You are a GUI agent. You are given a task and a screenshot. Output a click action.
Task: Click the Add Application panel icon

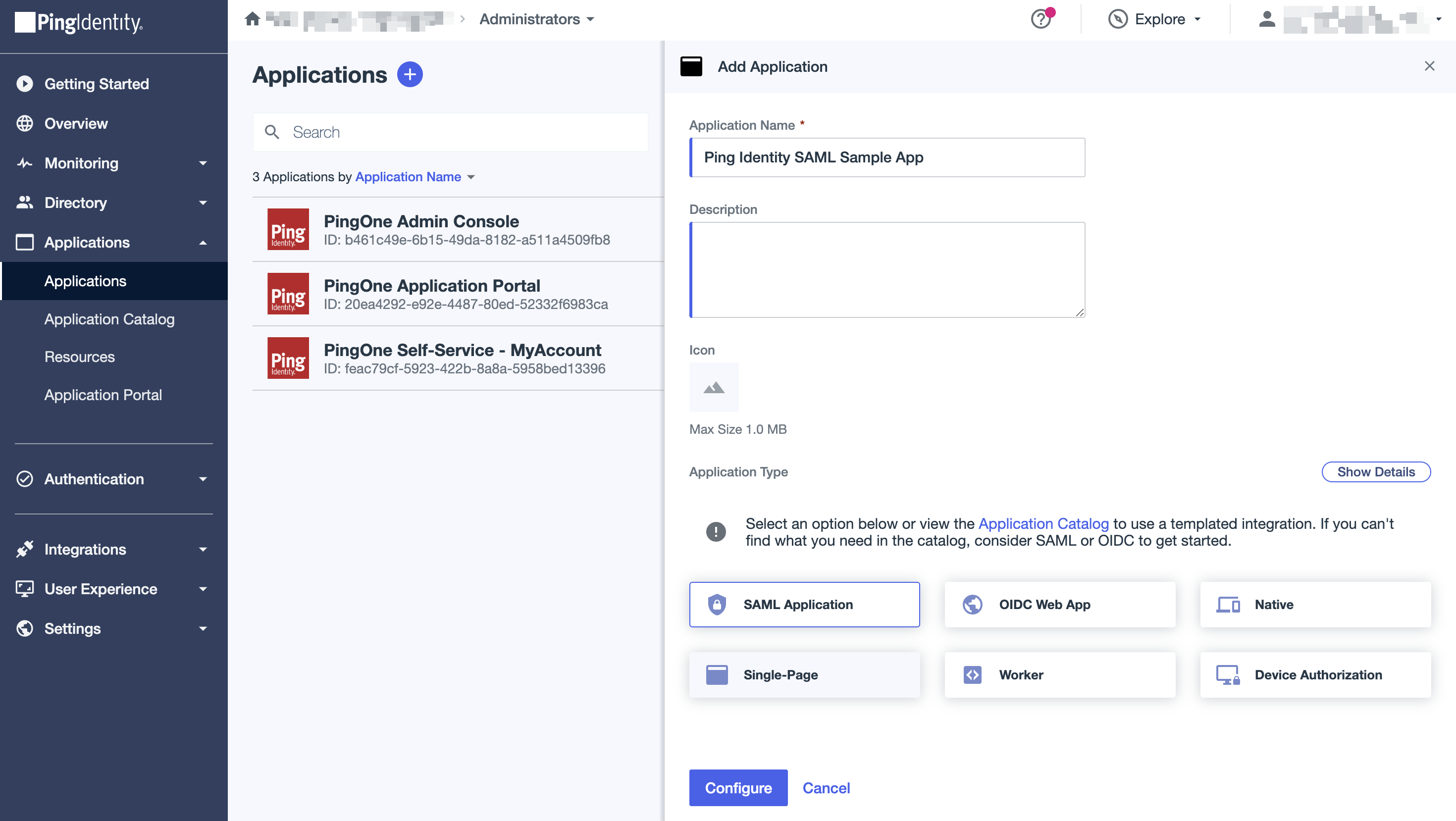(691, 66)
